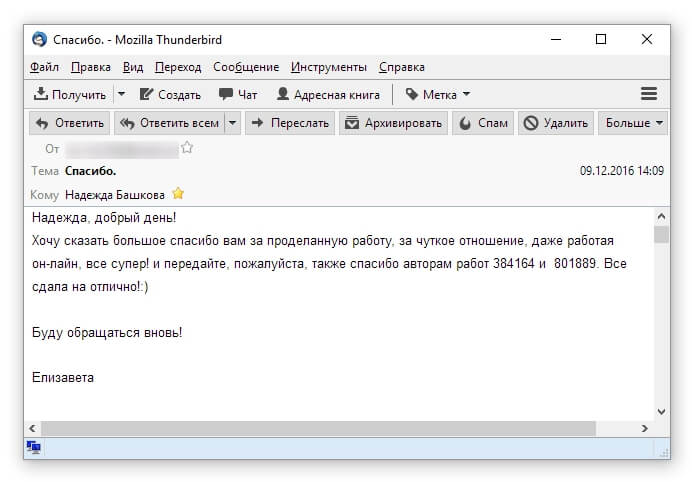Open the Вид menu

point(133,67)
